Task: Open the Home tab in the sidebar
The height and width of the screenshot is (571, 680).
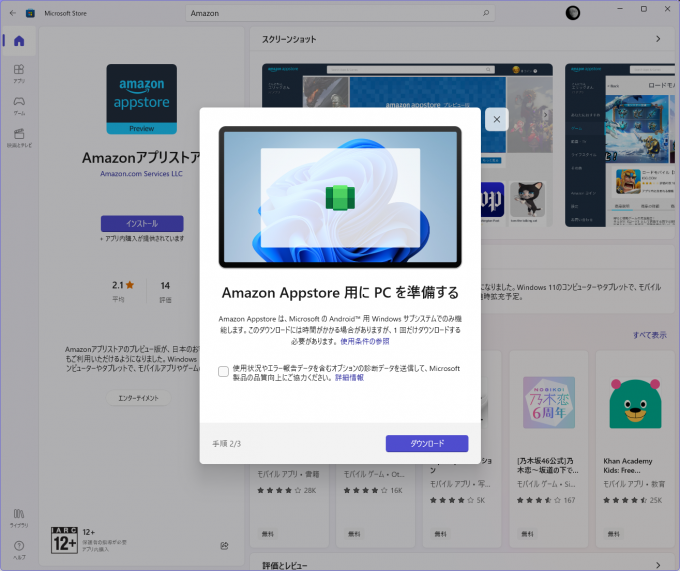Action: point(19,41)
